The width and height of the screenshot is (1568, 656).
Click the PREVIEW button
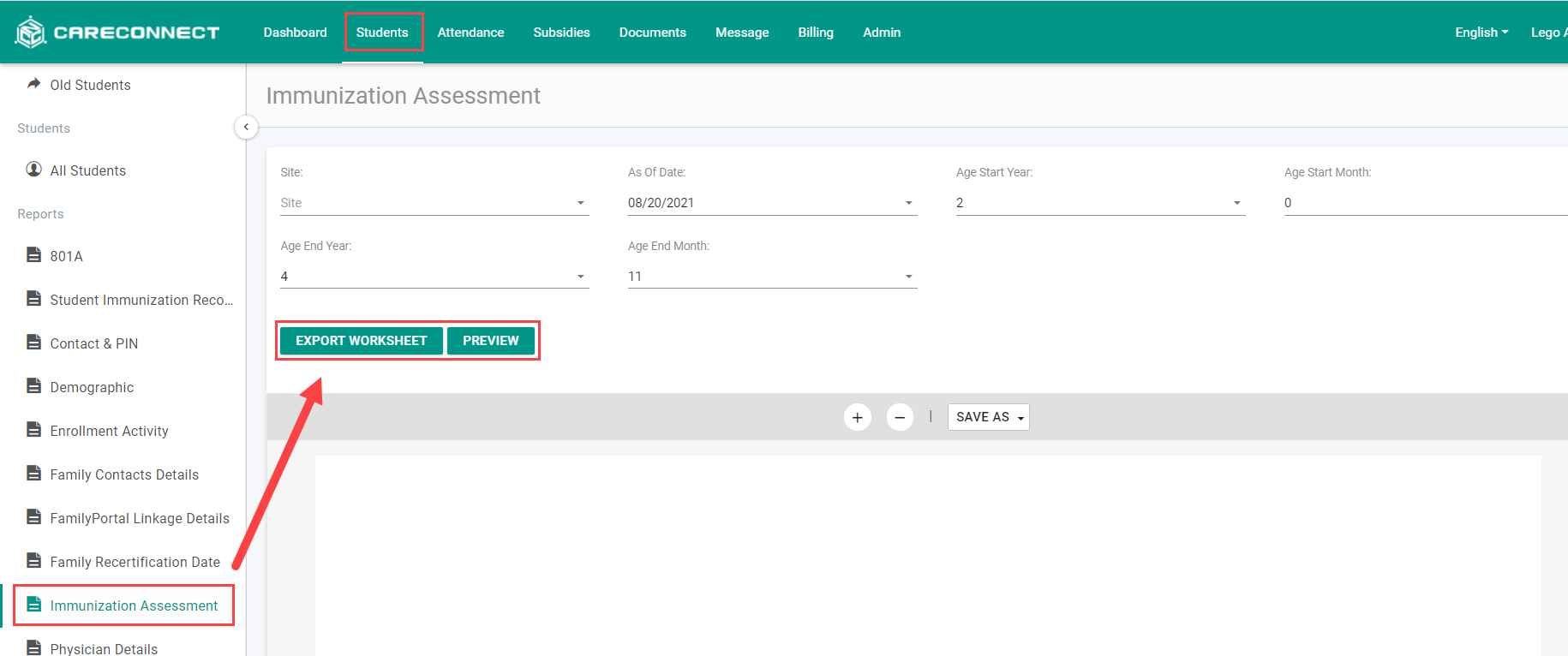(491, 341)
